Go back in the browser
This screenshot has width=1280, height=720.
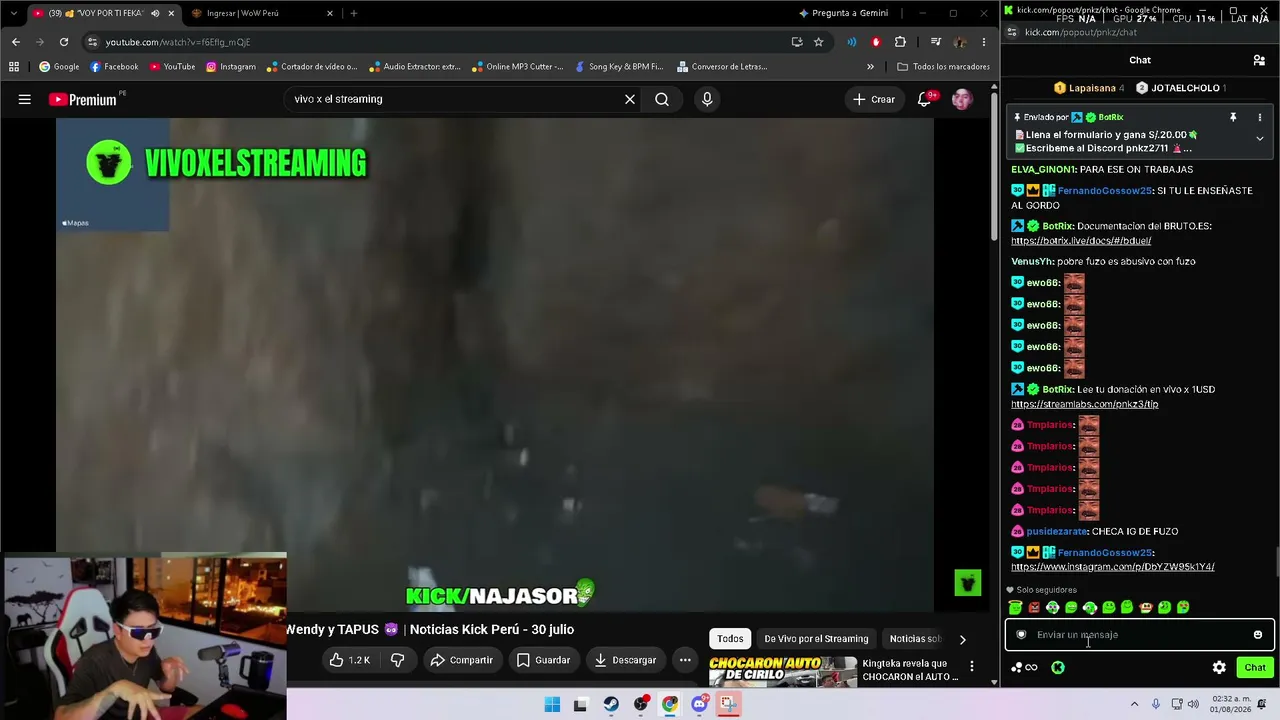(15, 42)
